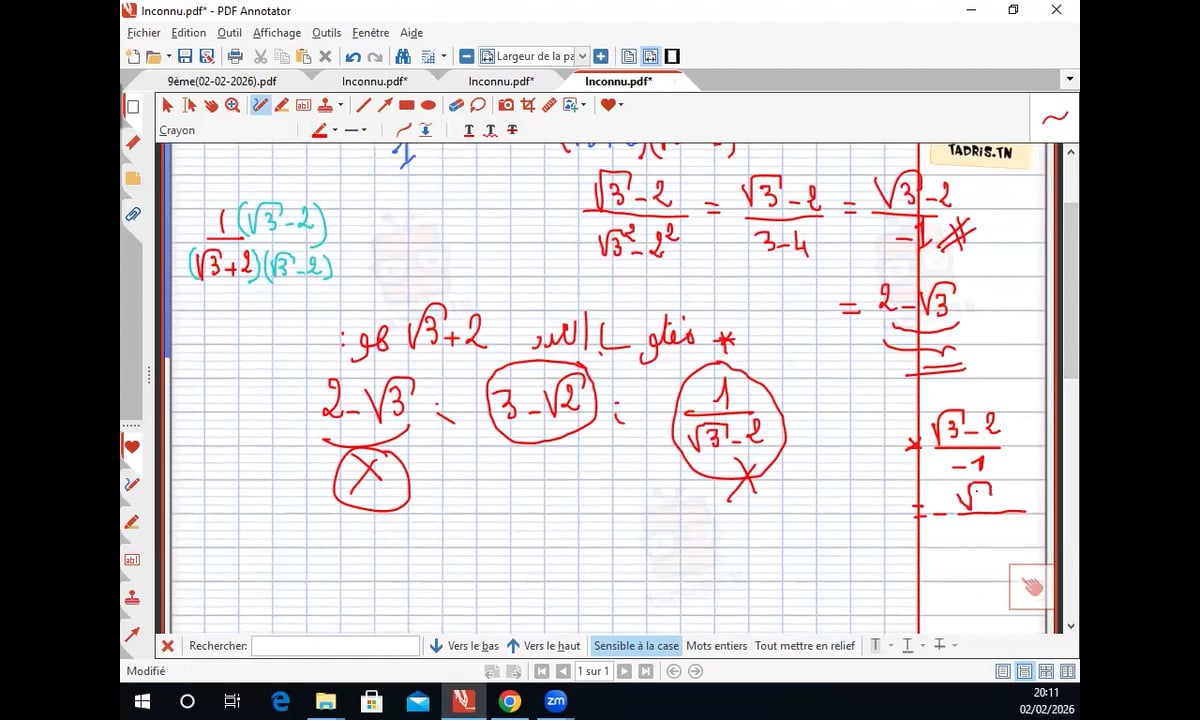Select the hand pan tool
The height and width of the screenshot is (720, 1200).
tap(211, 105)
